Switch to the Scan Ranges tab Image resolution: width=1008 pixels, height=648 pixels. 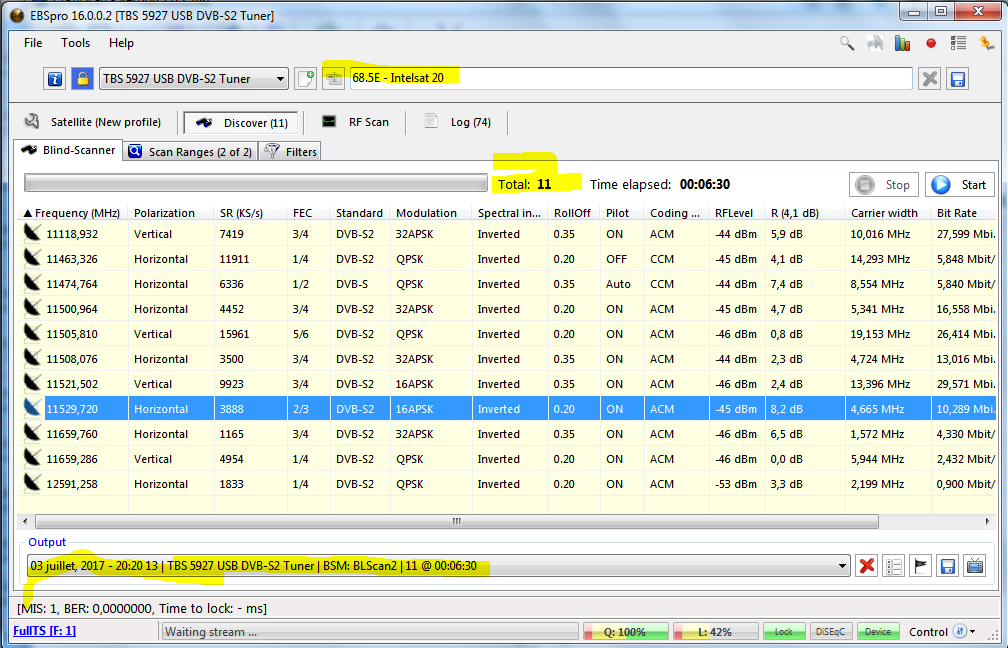191,152
